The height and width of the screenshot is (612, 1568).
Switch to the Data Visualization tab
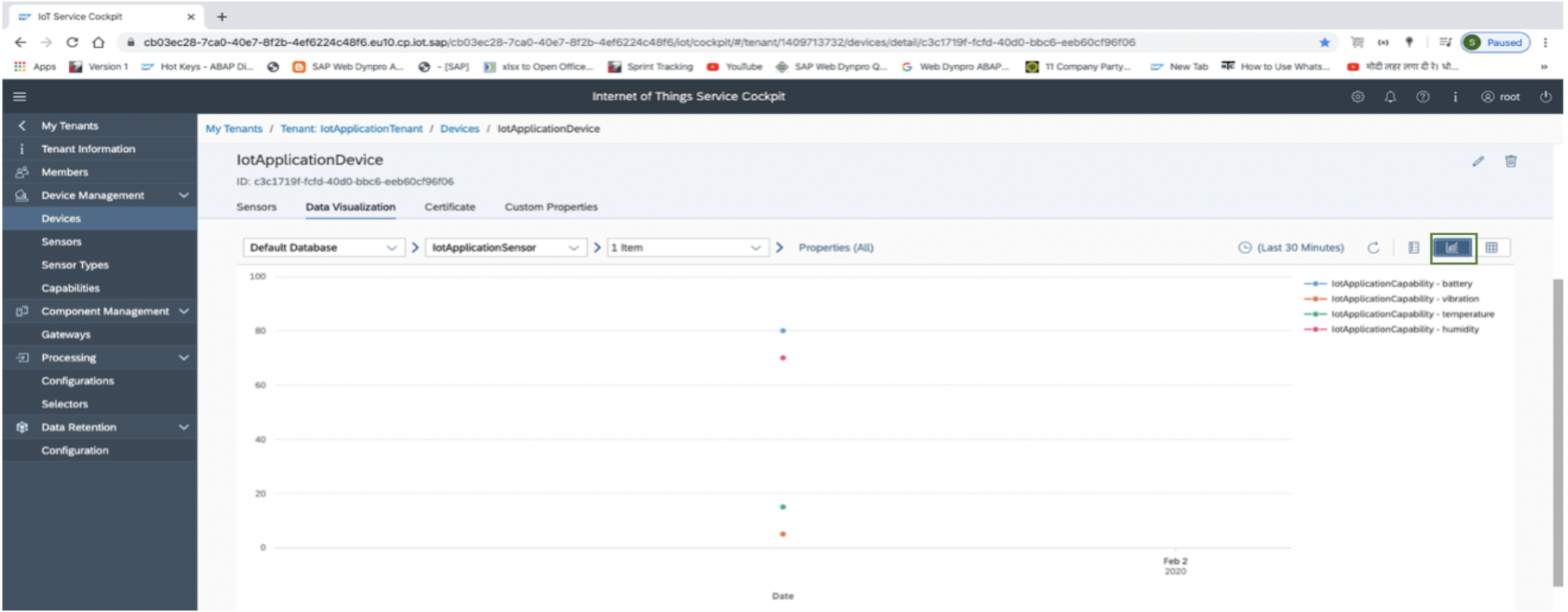click(x=350, y=207)
